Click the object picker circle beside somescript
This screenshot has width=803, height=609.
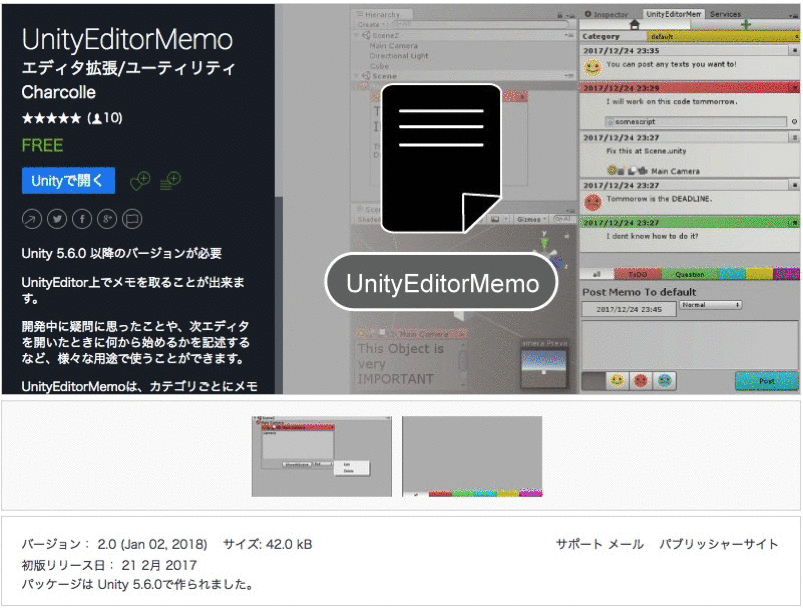[x=794, y=121]
